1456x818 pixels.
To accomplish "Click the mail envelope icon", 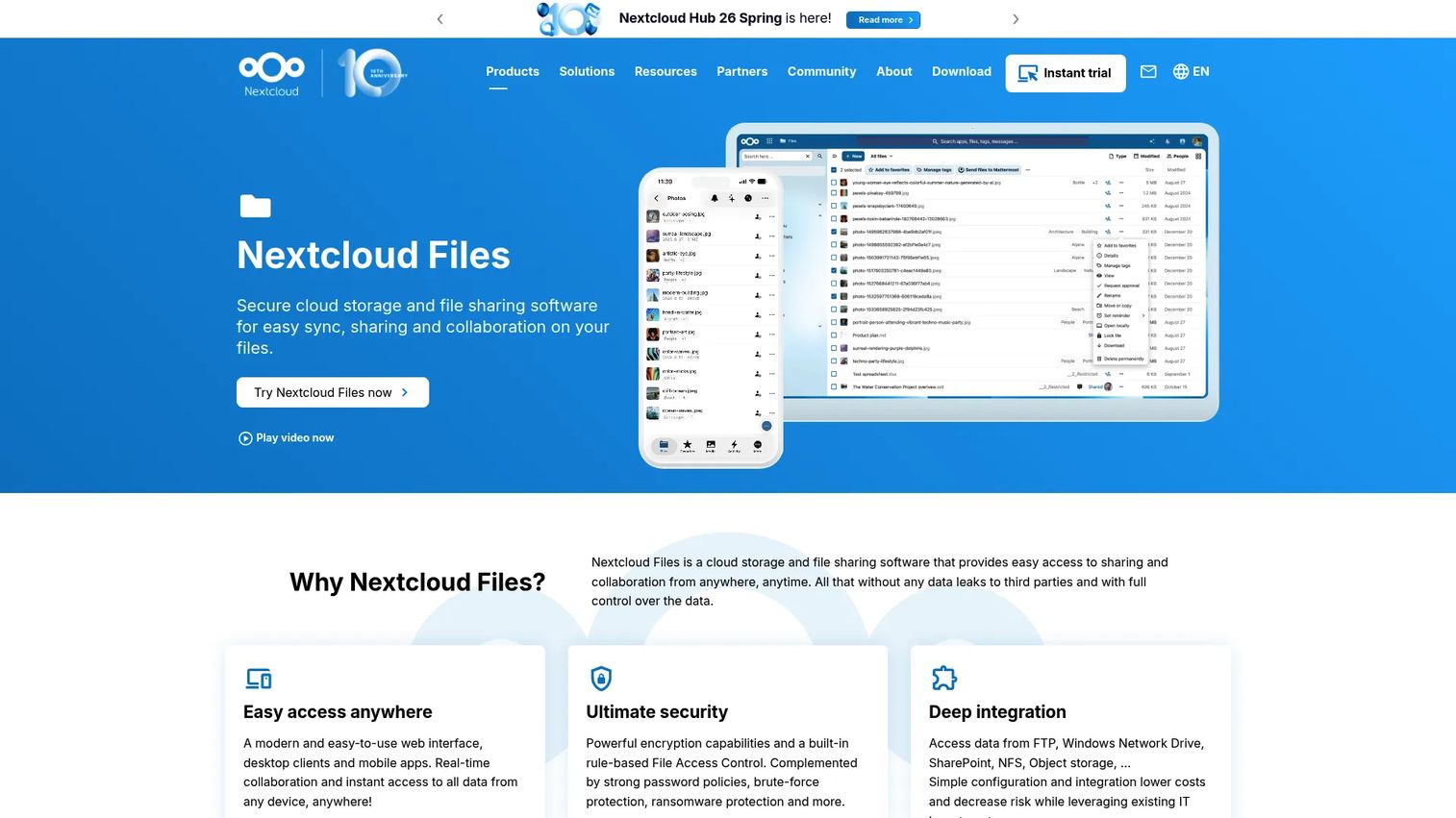I will [1148, 72].
